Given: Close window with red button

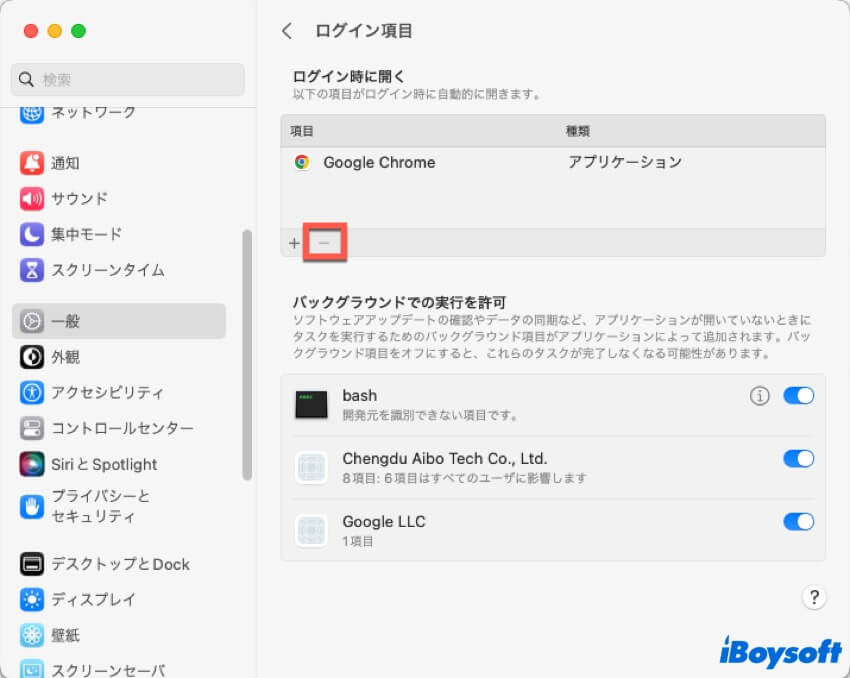Looking at the screenshot, I should click(x=31, y=31).
